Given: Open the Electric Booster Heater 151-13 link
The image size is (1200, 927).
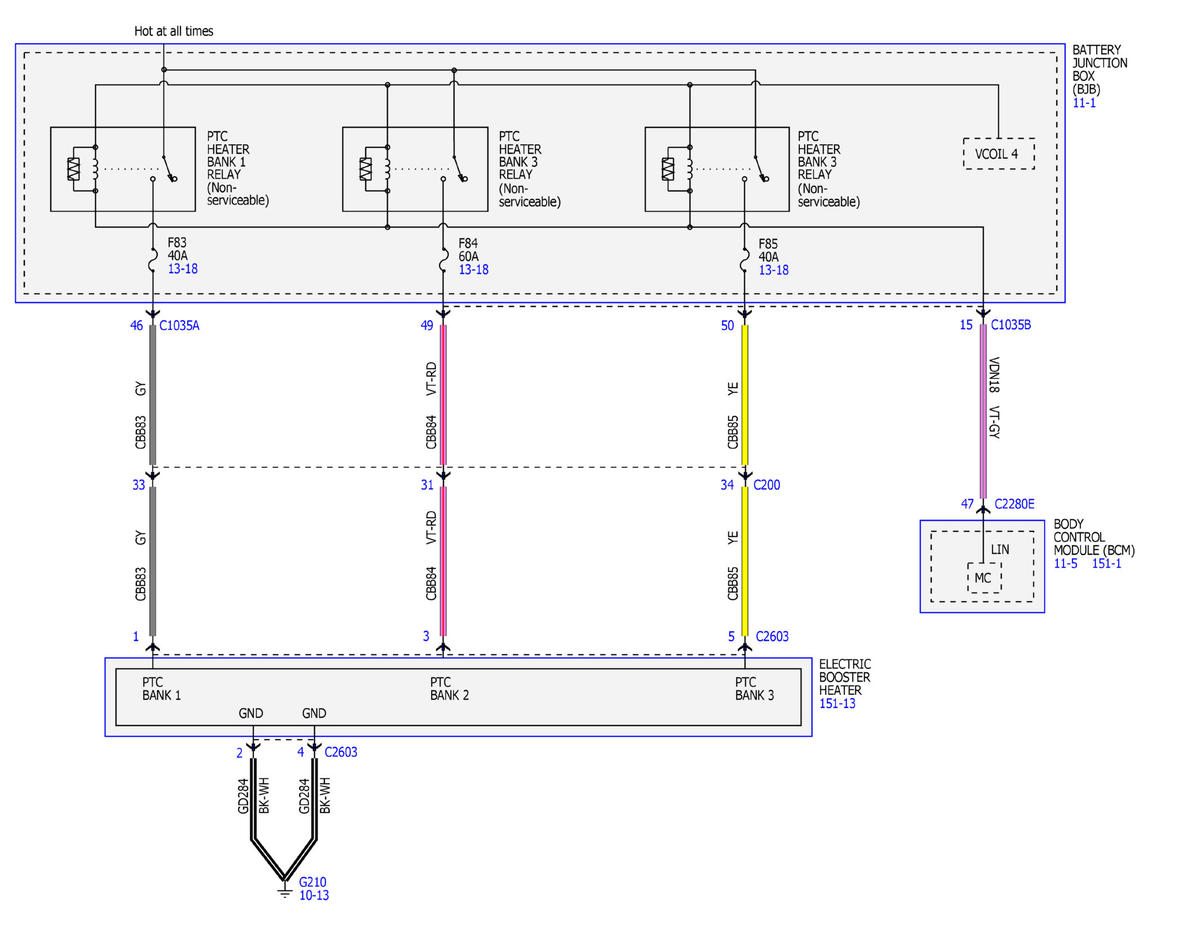Looking at the screenshot, I should coord(837,704).
